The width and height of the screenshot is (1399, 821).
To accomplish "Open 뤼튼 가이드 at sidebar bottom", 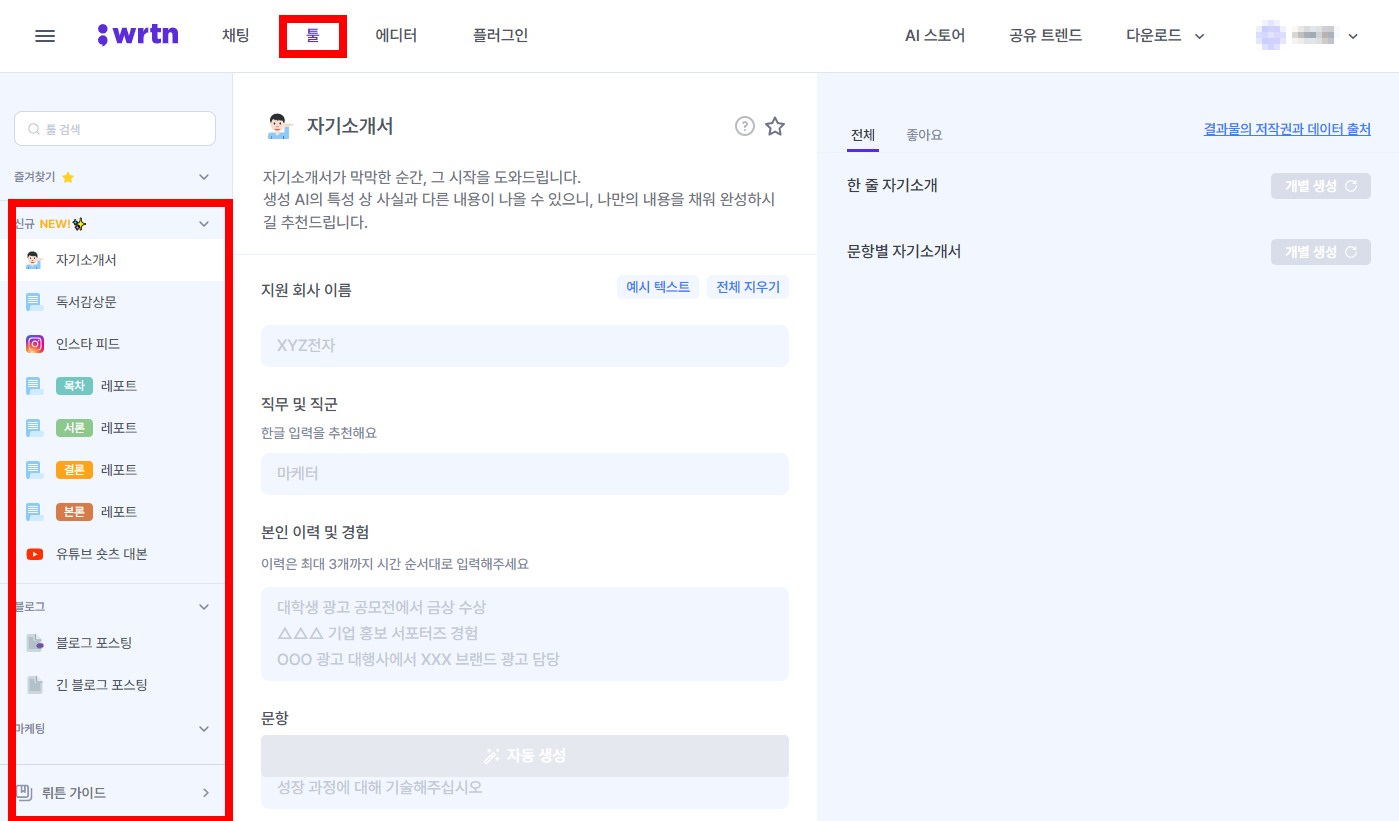I will (76, 791).
